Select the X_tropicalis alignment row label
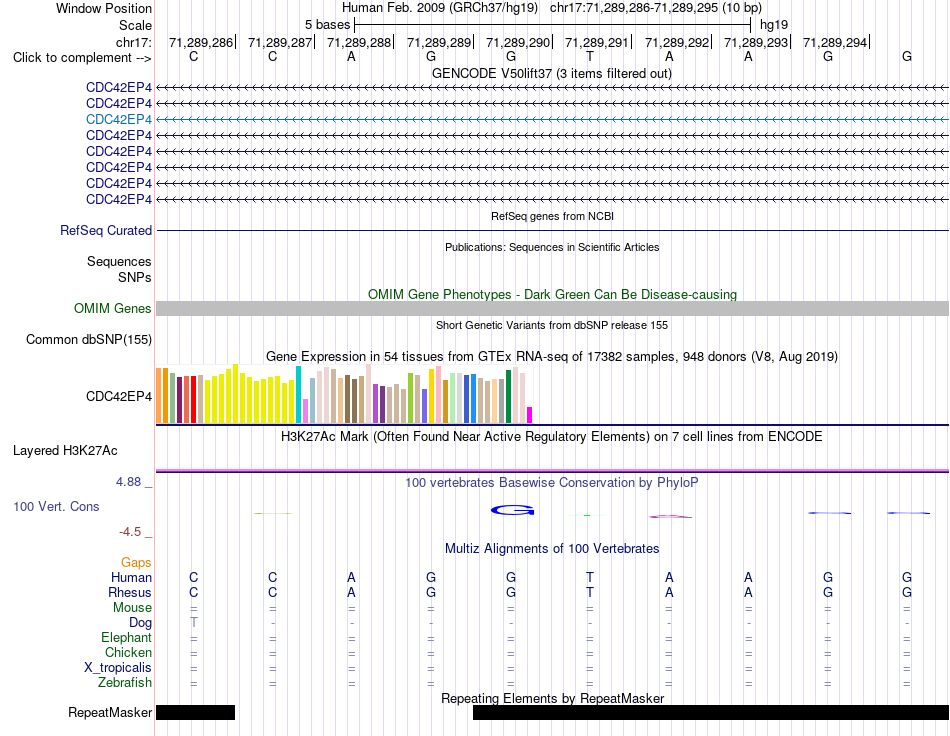 [x=118, y=668]
